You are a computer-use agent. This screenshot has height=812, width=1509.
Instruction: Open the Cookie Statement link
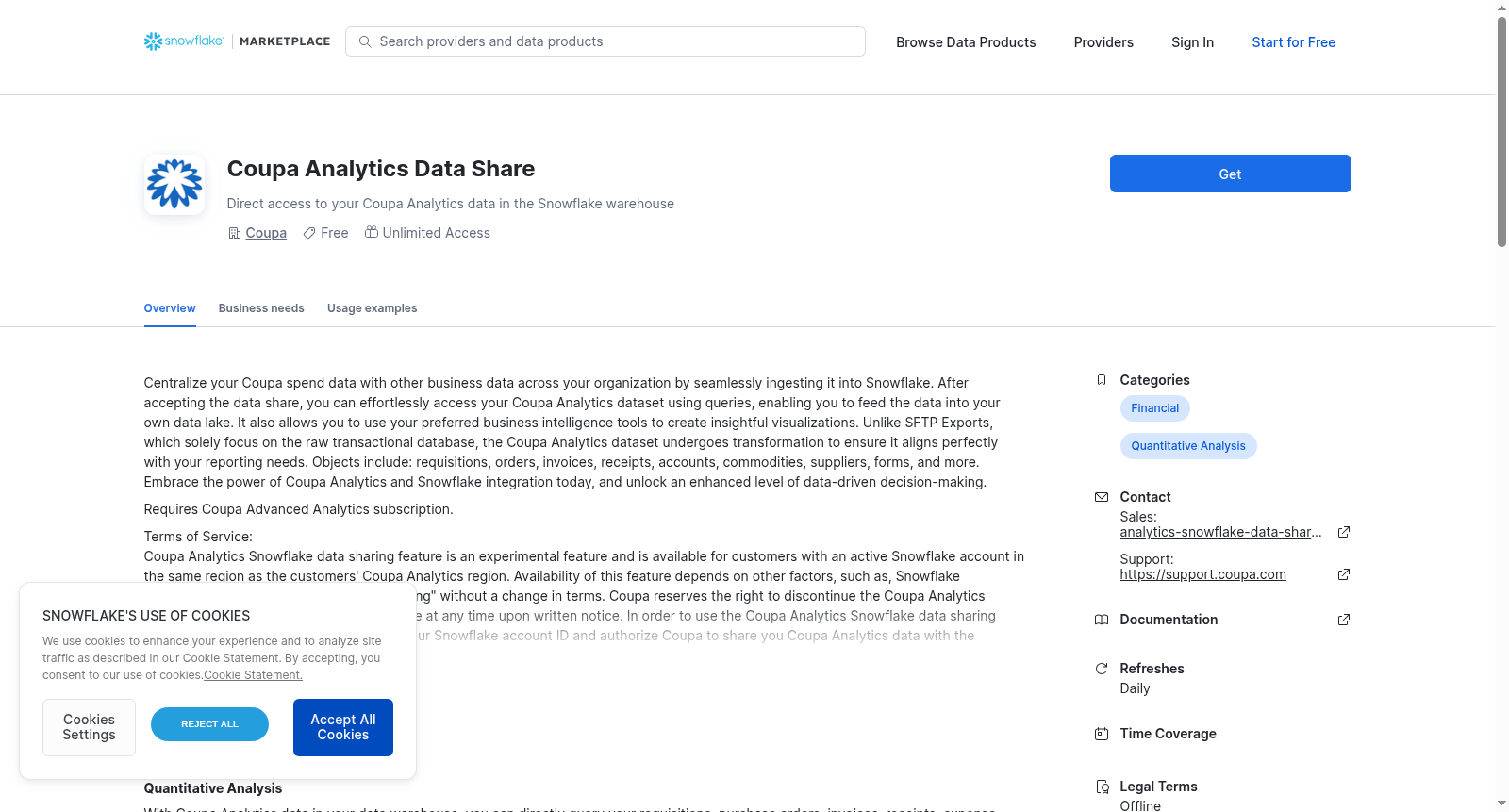coord(253,675)
